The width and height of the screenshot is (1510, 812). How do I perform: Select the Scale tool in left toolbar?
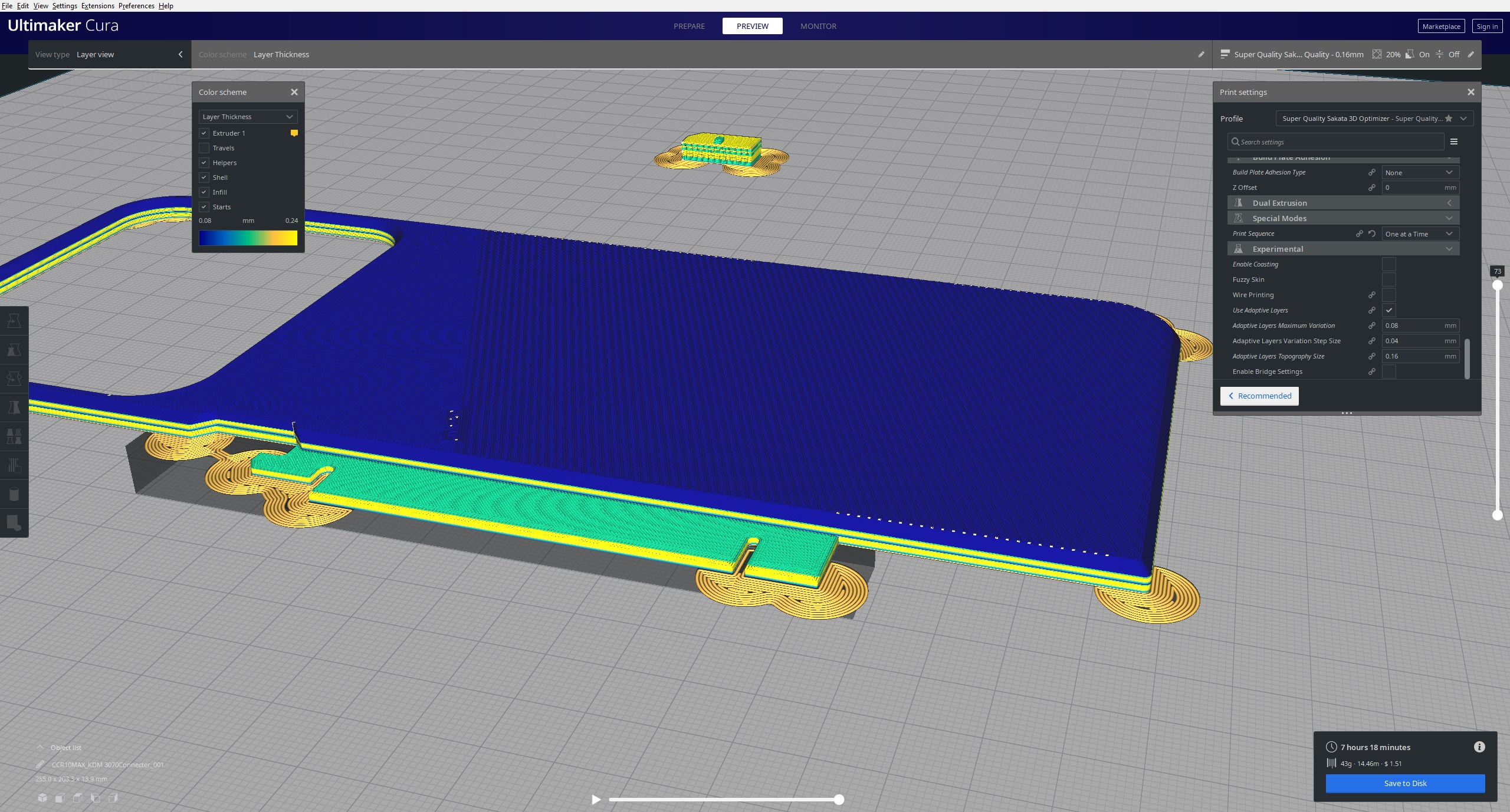coord(14,350)
